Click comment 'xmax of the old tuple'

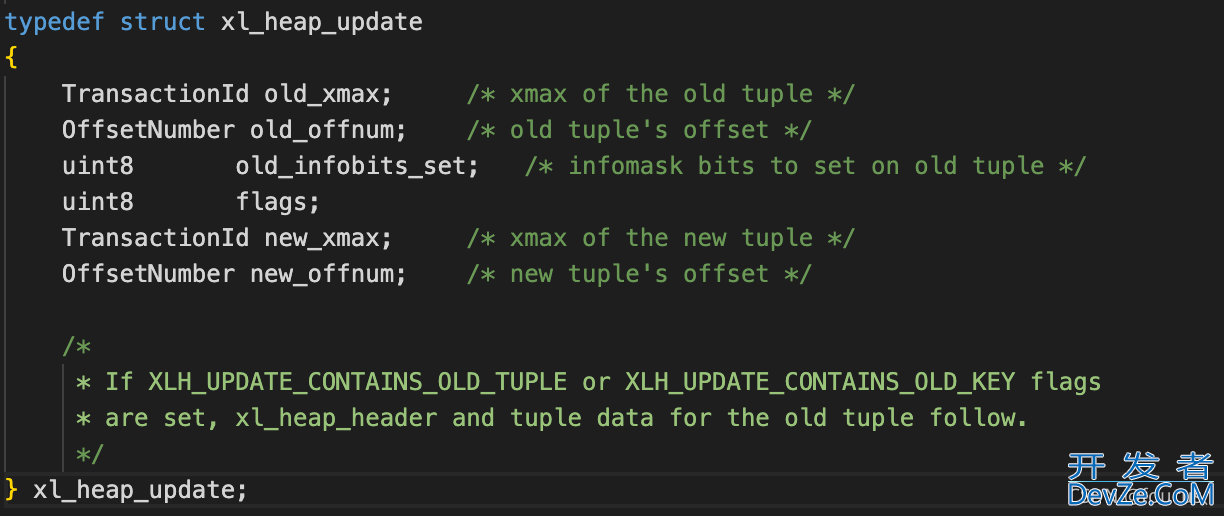tap(661, 94)
